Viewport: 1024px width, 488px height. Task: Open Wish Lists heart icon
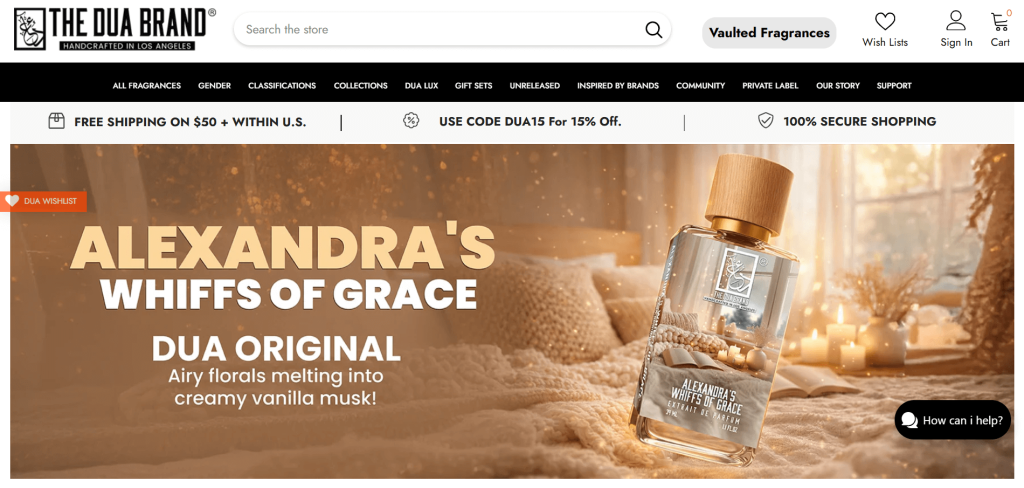click(885, 22)
